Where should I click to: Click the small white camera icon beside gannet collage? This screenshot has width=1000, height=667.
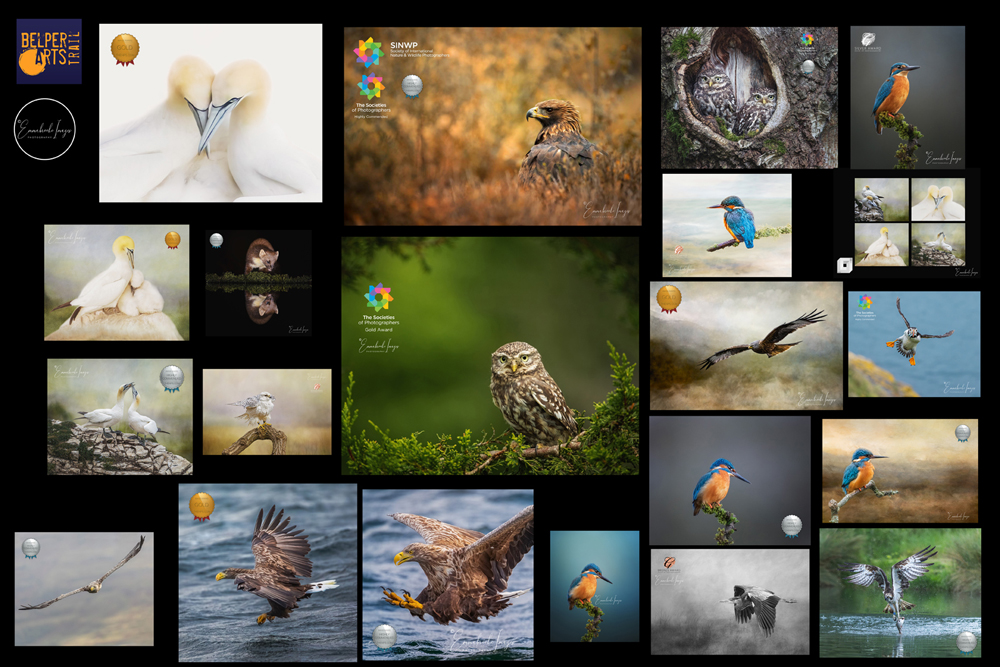click(x=843, y=263)
